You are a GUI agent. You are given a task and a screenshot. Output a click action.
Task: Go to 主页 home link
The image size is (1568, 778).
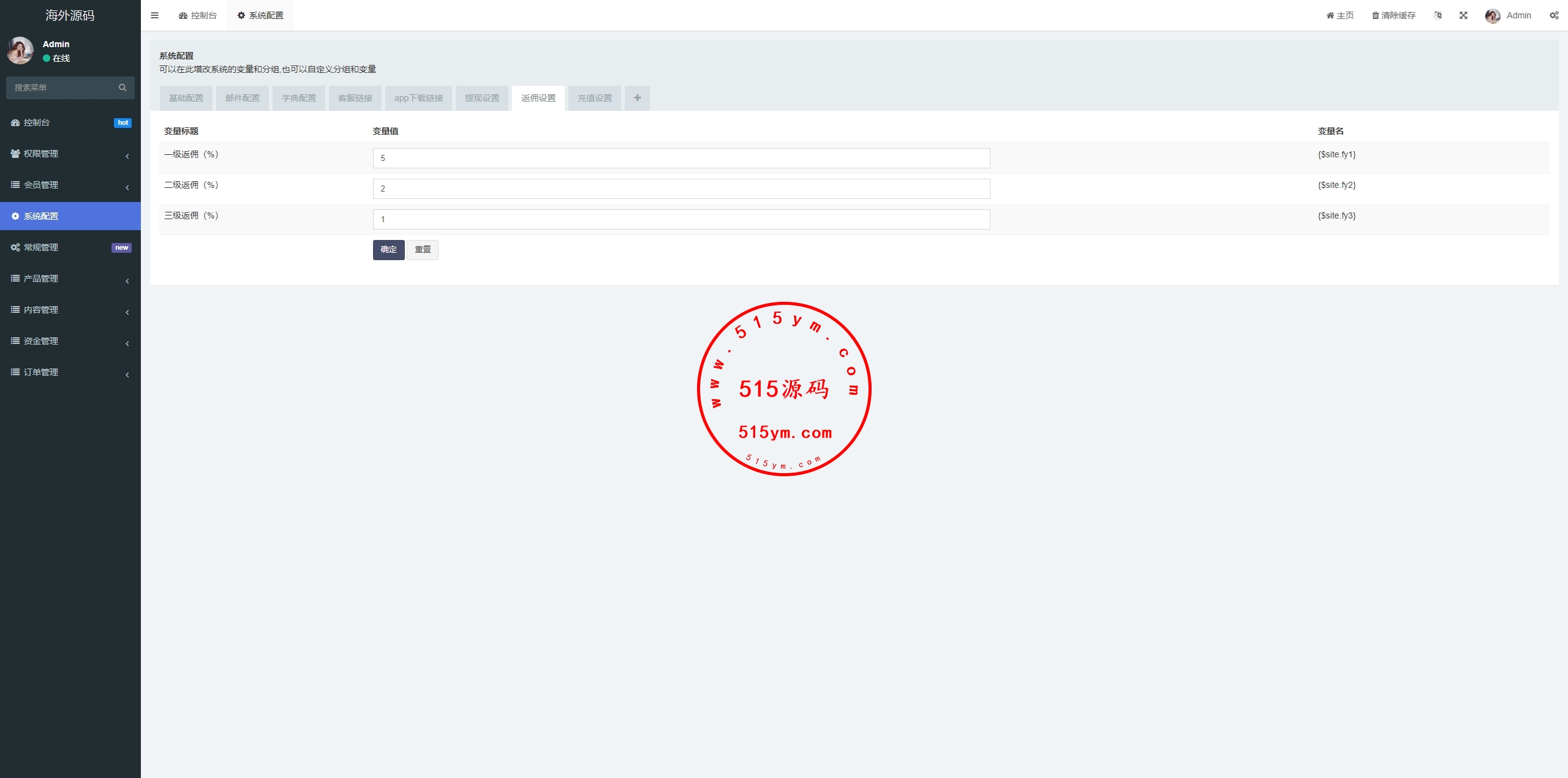pyautogui.click(x=1340, y=15)
